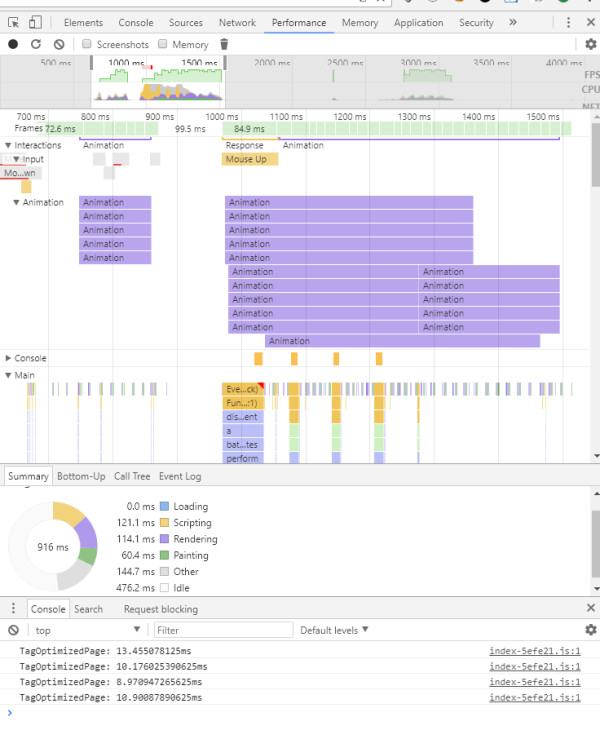Open the capture settings gear icon
600x739 pixels.
pos(591,44)
